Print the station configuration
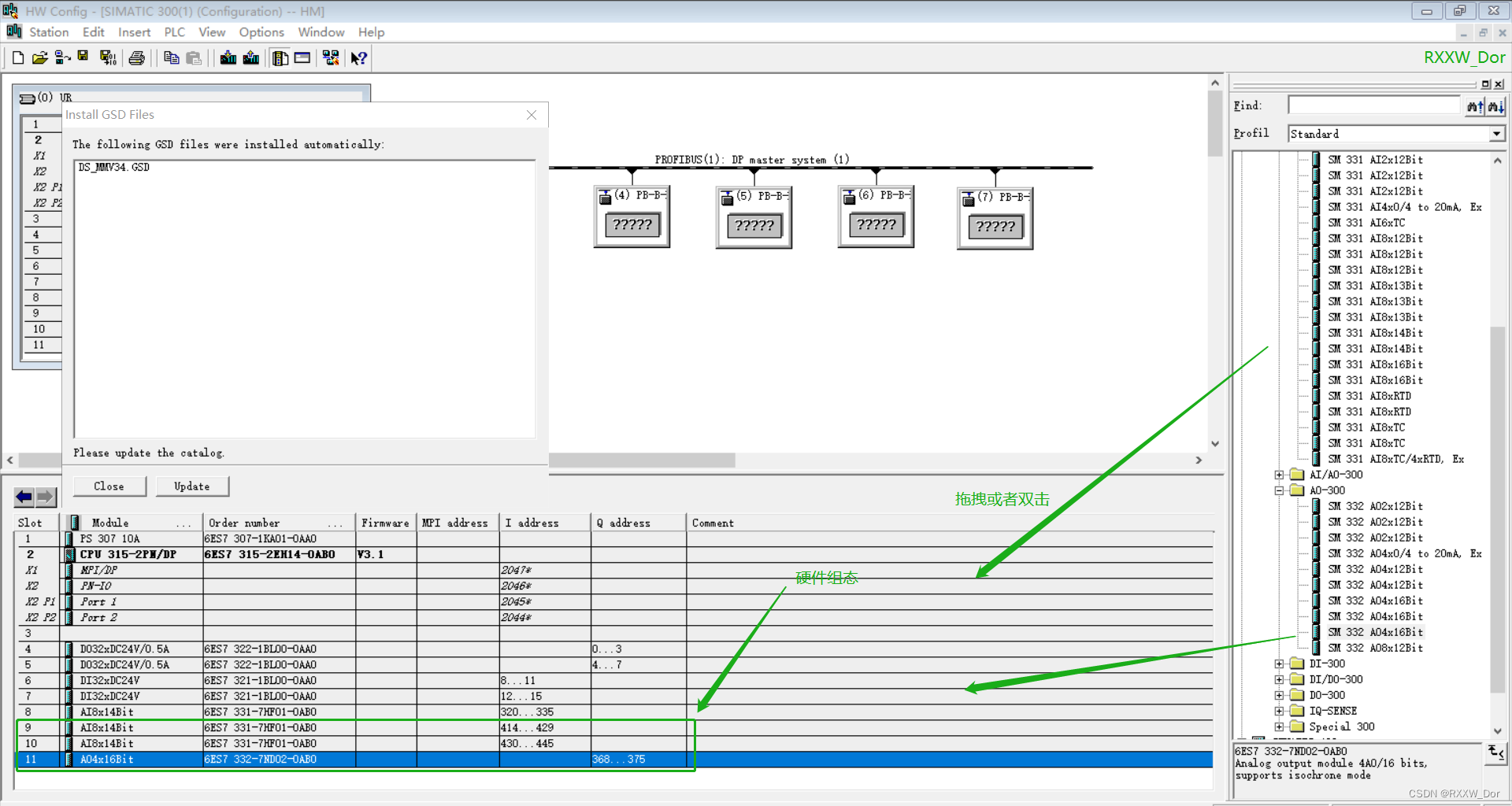 (136, 57)
